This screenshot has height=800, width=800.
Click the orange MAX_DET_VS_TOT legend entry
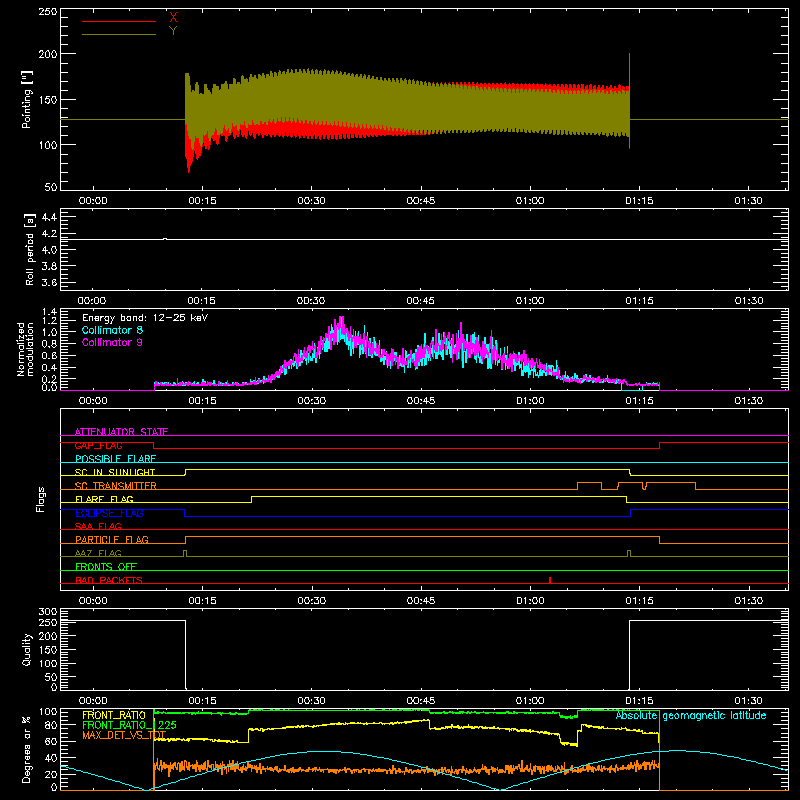pyautogui.click(x=124, y=735)
